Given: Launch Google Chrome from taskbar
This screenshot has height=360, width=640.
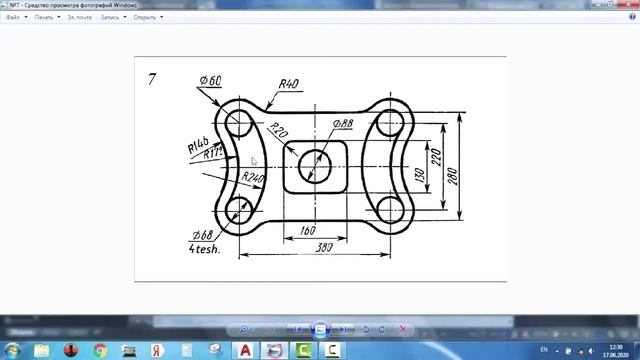Looking at the screenshot, I should pos(100,351).
